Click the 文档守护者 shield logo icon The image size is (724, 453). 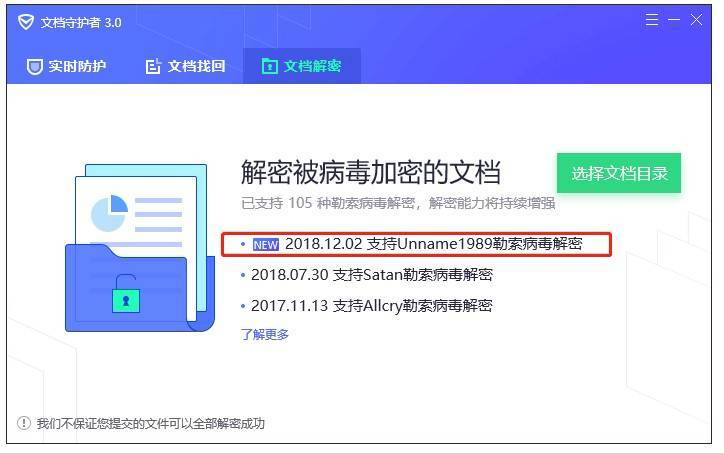[26, 22]
